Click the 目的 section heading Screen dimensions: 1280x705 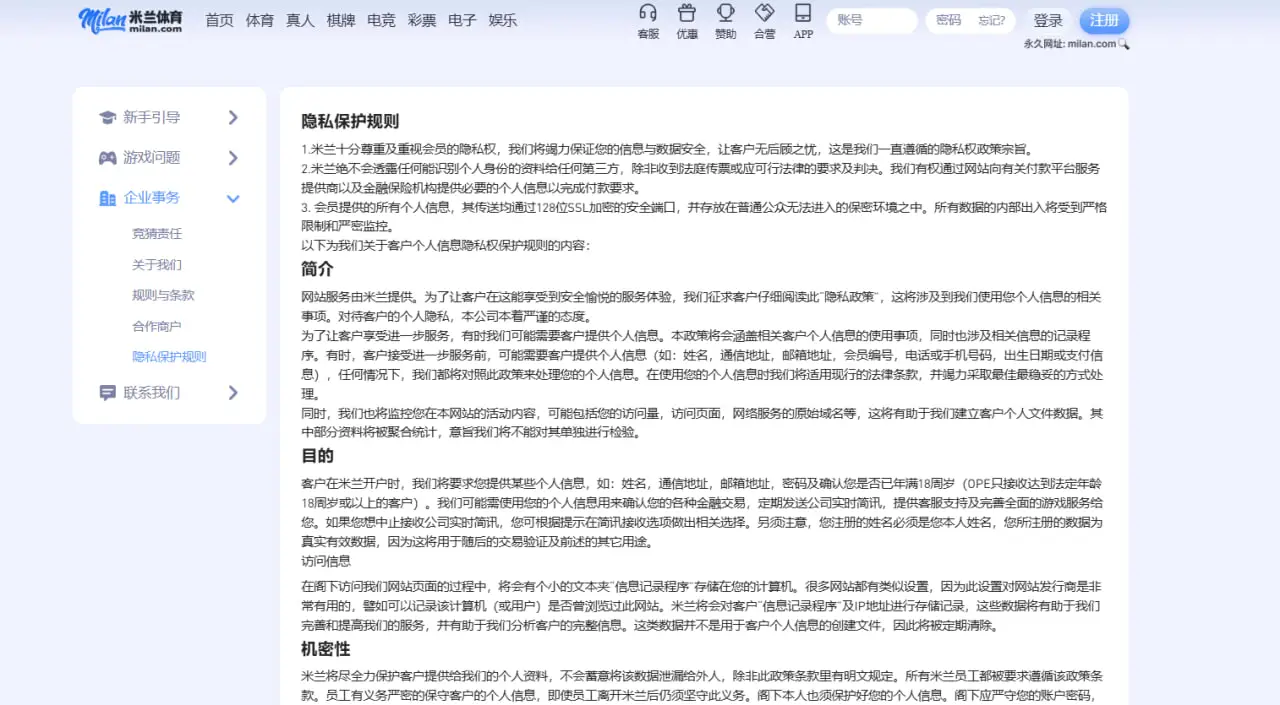point(318,456)
